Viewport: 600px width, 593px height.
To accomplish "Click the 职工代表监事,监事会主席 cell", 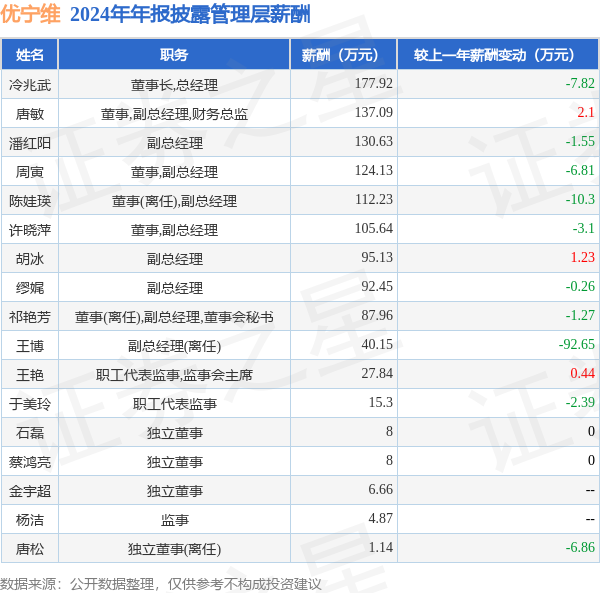I will pos(174,375).
